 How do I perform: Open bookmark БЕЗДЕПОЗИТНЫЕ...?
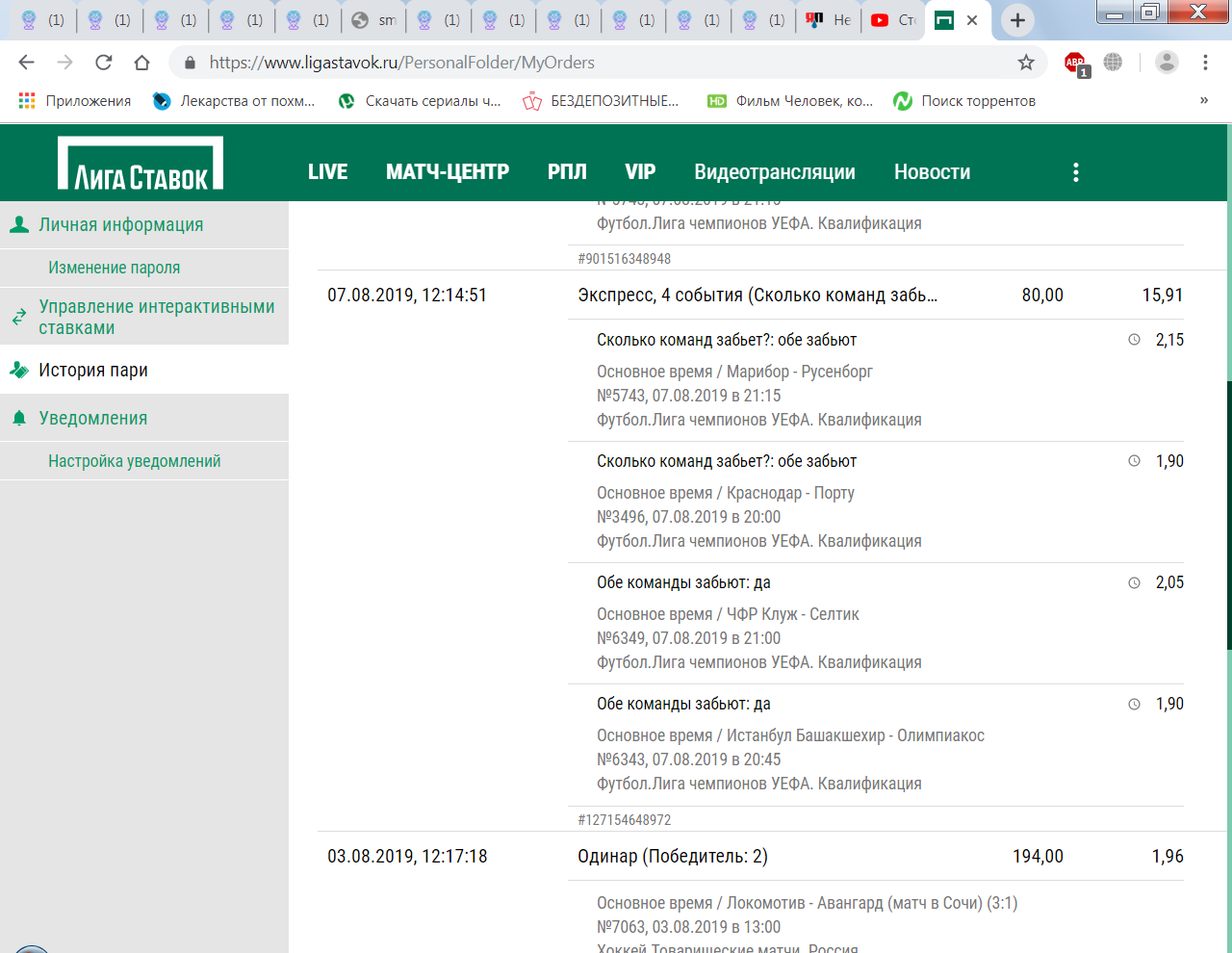(x=601, y=101)
